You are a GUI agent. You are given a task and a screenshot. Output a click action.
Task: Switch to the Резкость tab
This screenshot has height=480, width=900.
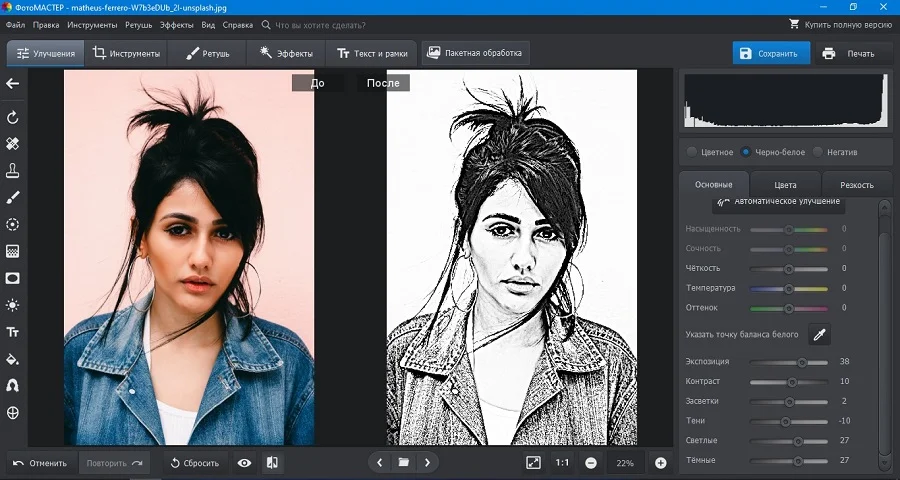pos(855,185)
